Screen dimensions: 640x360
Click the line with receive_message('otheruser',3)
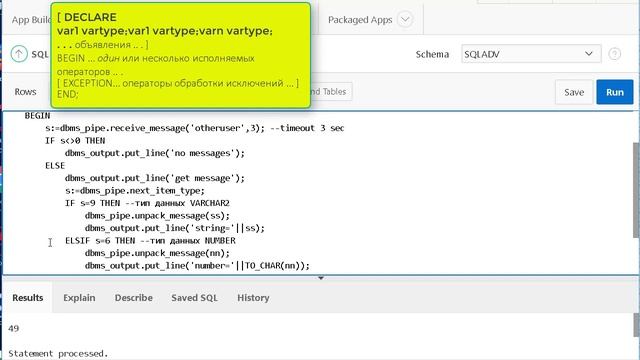(194, 128)
